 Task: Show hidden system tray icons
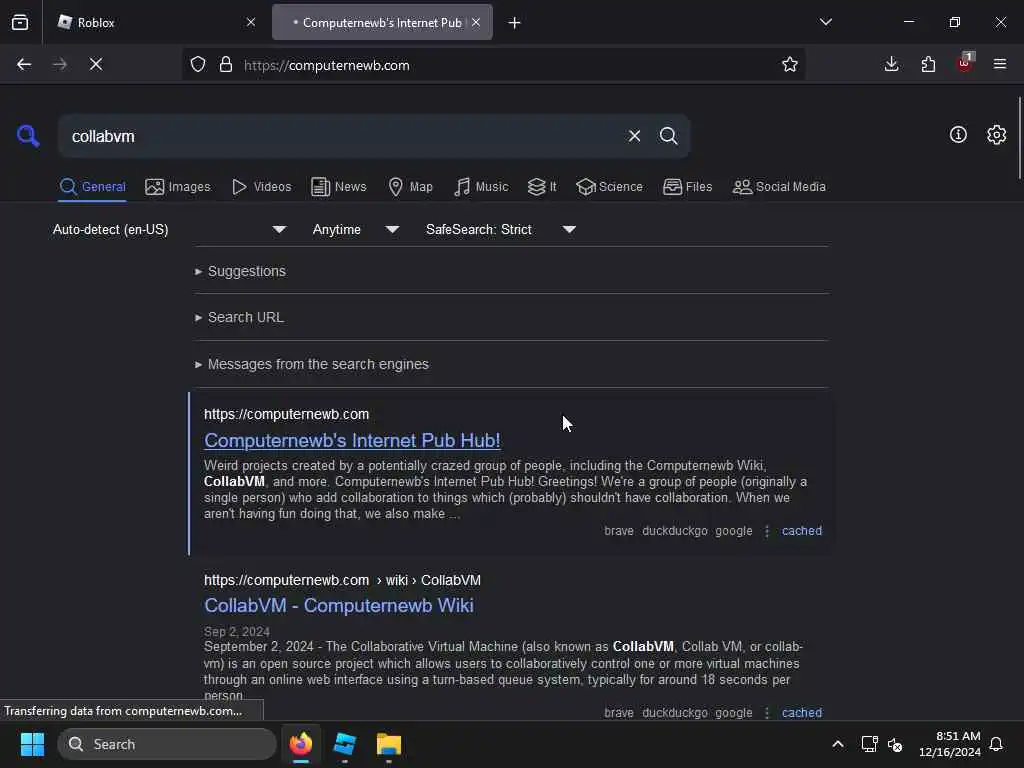click(838, 744)
